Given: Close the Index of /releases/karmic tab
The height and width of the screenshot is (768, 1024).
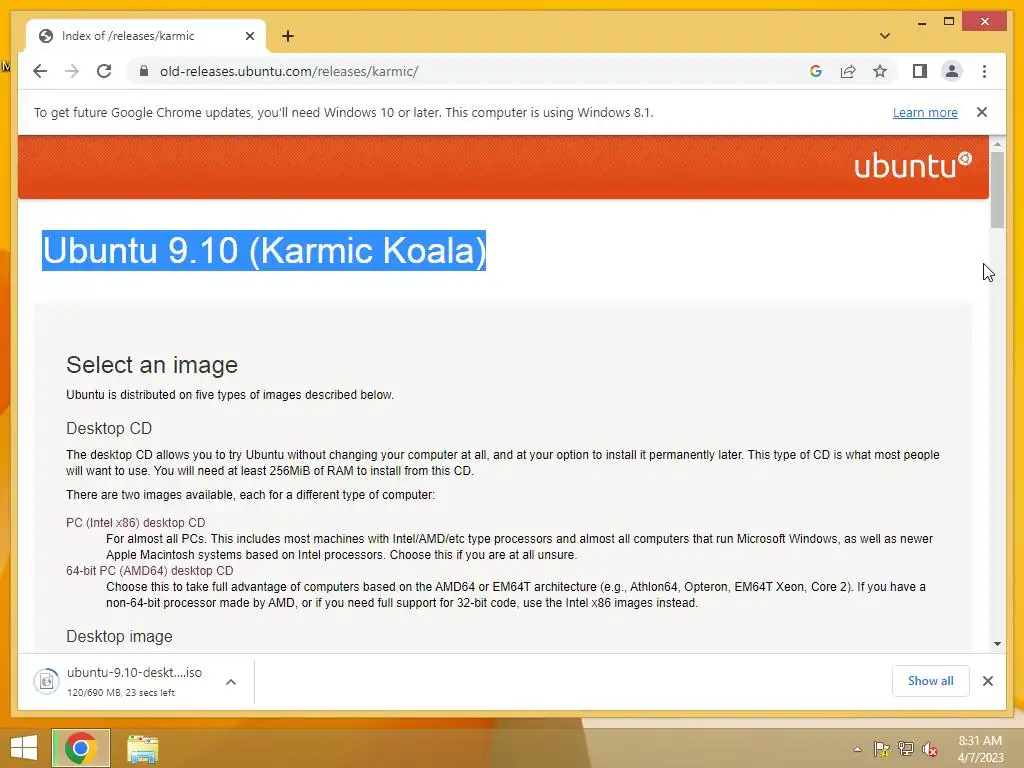Looking at the screenshot, I should coord(249,36).
